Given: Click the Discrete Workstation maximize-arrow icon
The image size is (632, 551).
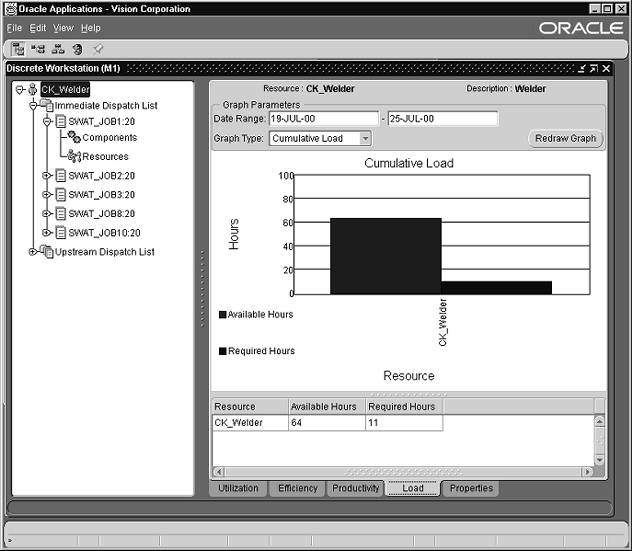Looking at the screenshot, I should tap(594, 69).
